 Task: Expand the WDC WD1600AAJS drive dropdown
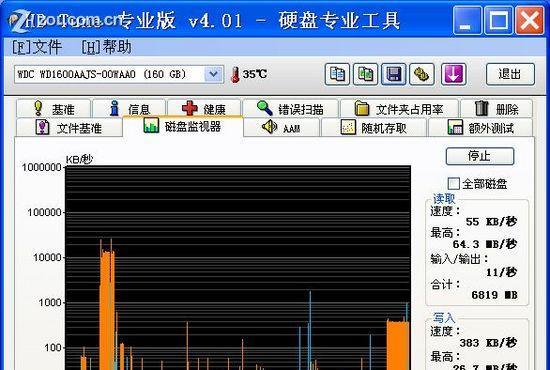tap(214, 74)
